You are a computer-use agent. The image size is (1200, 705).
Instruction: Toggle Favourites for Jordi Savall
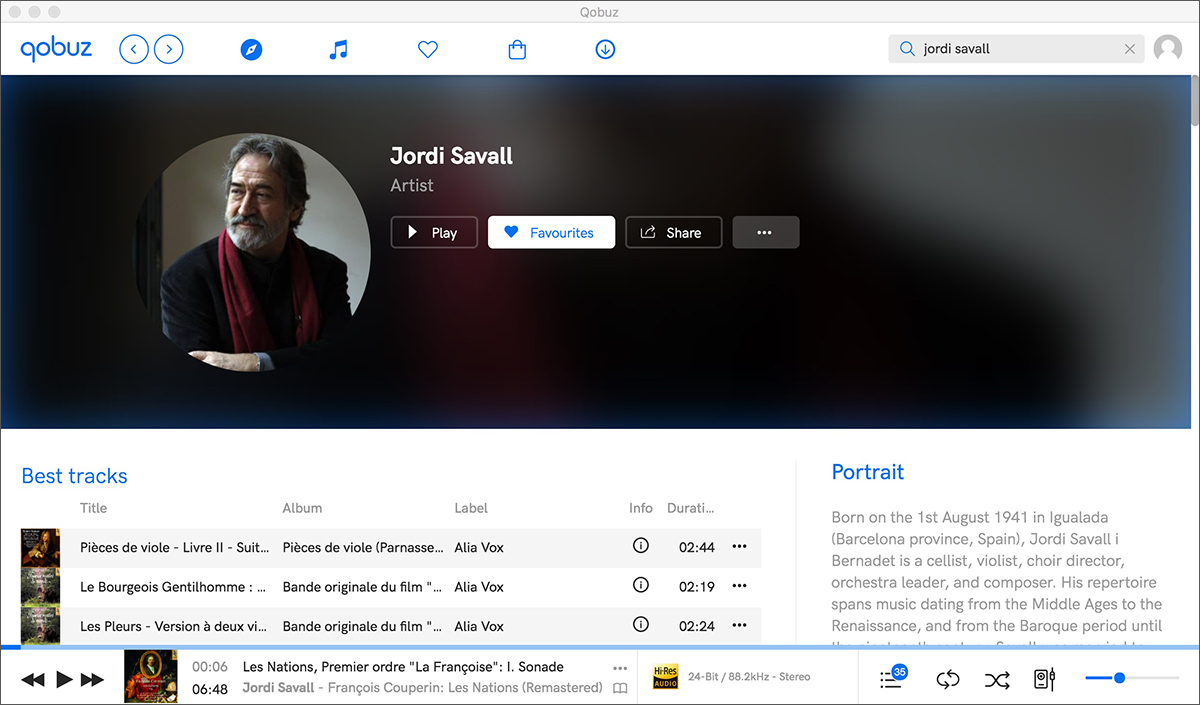551,232
